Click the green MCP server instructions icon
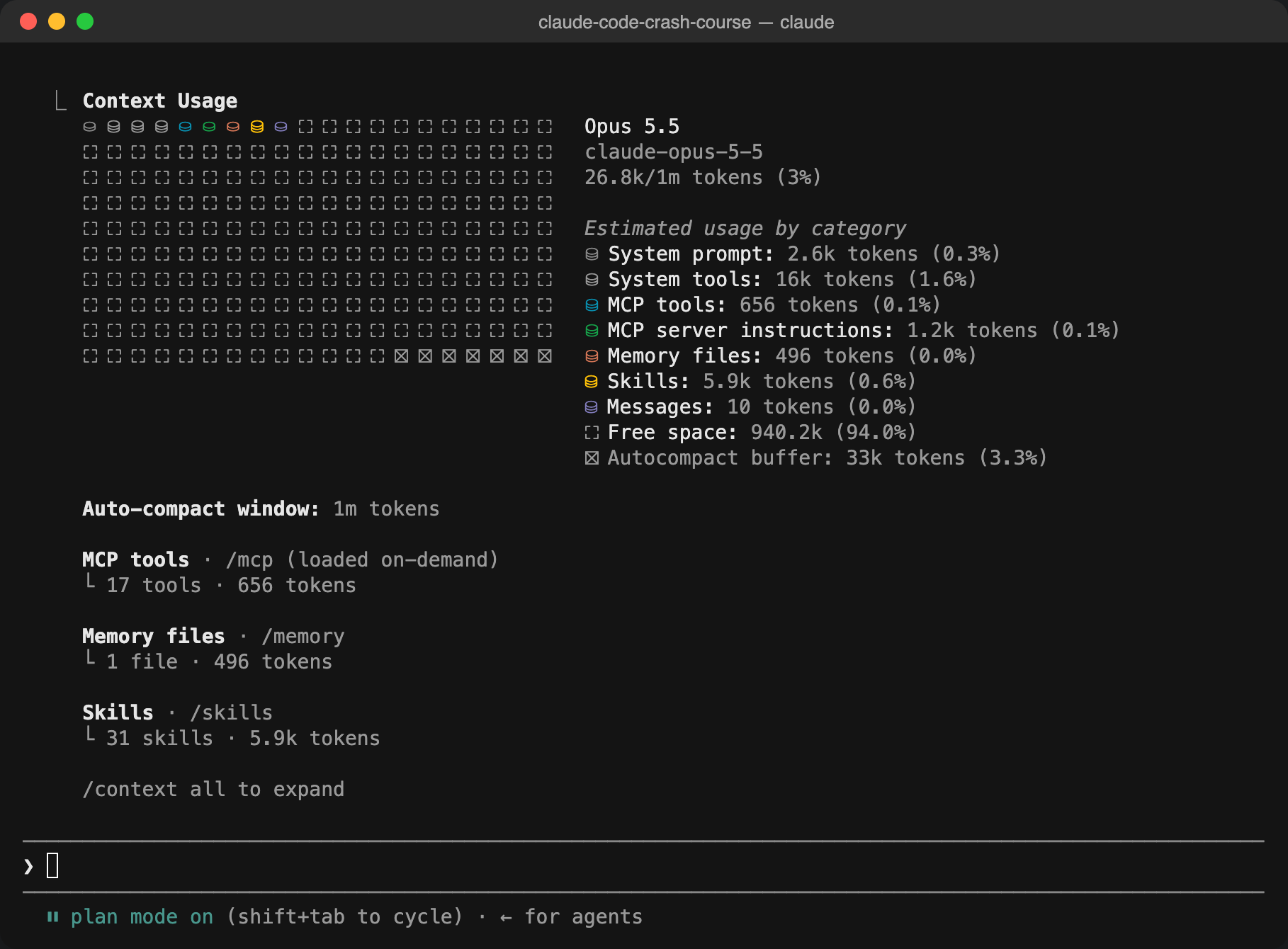 pyautogui.click(x=592, y=331)
